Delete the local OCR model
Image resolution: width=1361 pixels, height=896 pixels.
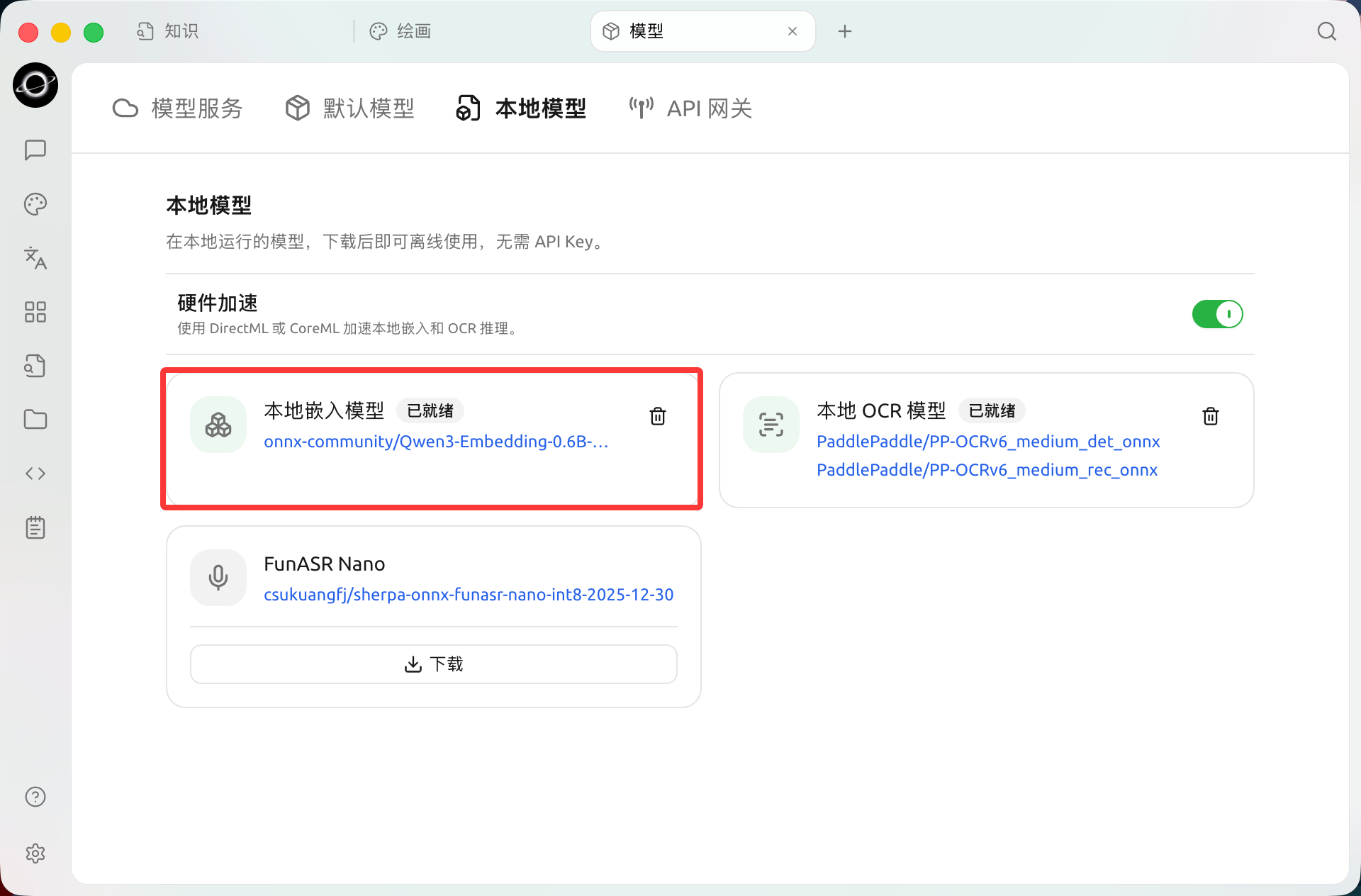pyautogui.click(x=1211, y=416)
